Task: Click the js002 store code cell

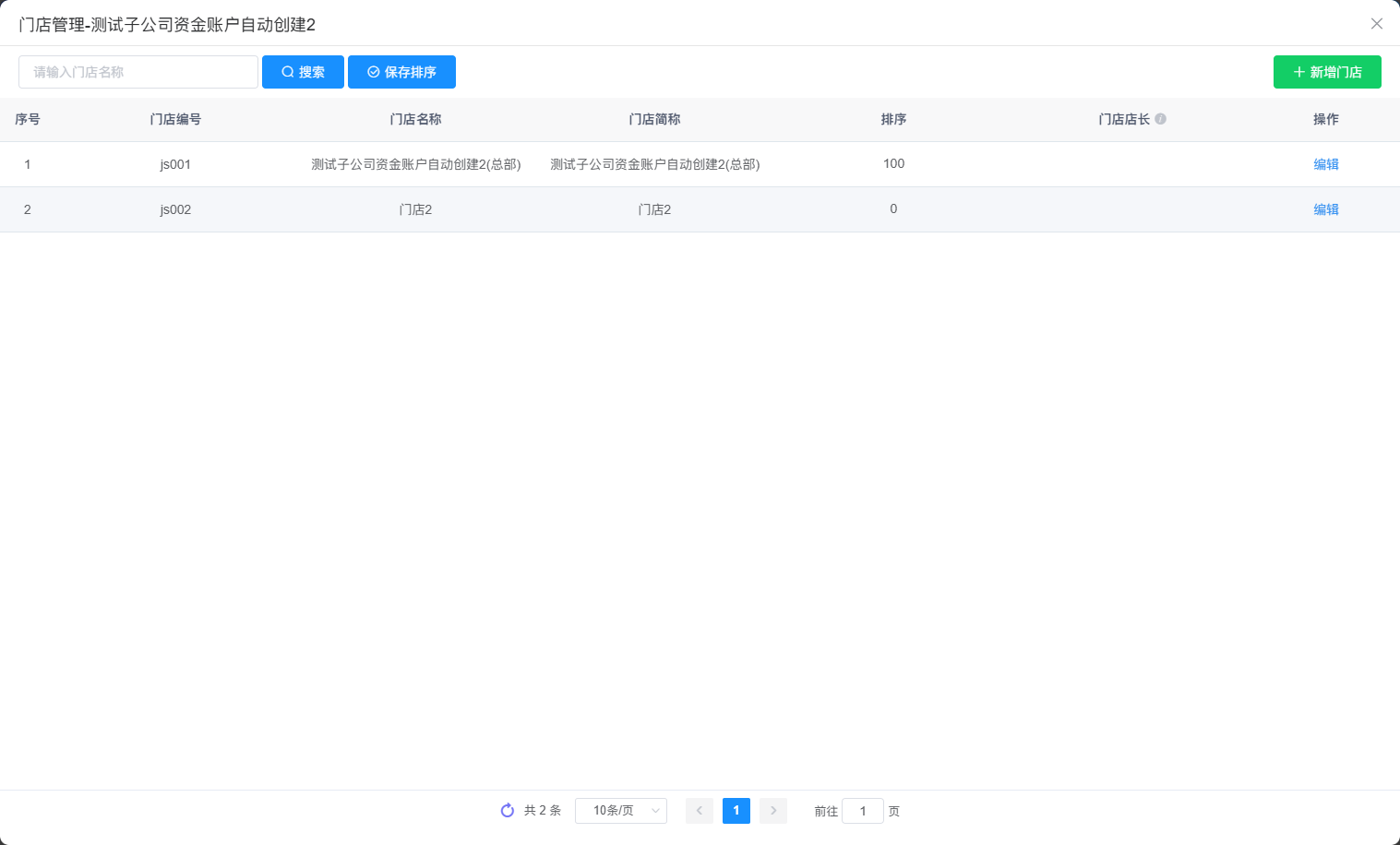Action: pos(175,209)
